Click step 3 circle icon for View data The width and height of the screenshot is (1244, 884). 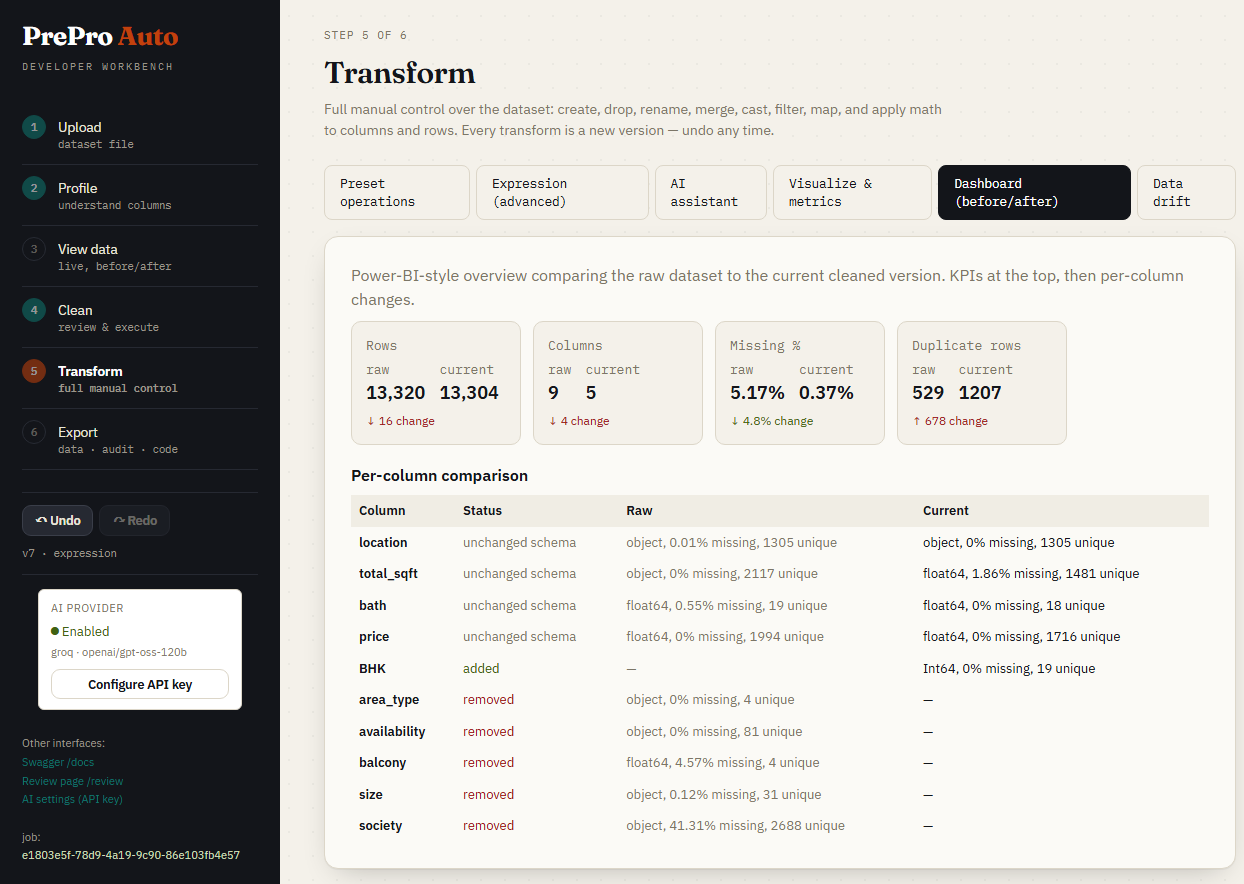[34, 249]
